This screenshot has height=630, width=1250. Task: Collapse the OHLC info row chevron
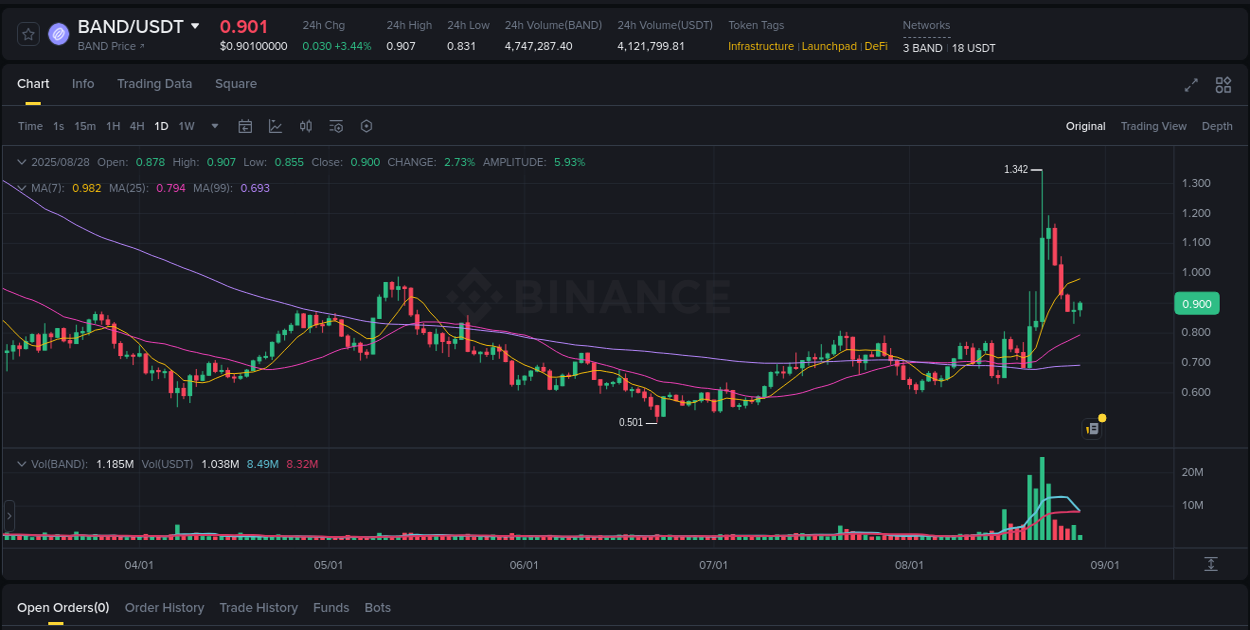click(20, 161)
